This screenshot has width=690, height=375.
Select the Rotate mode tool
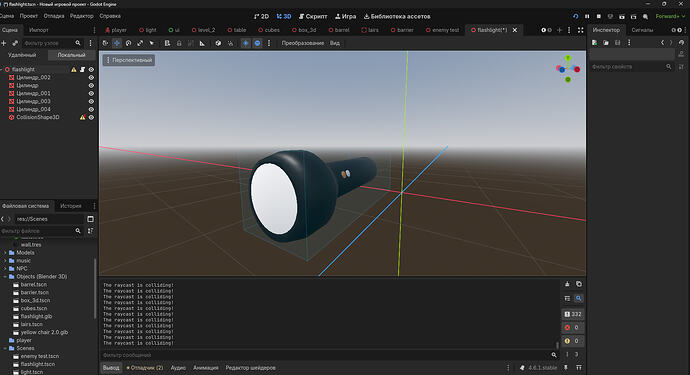(x=128, y=43)
